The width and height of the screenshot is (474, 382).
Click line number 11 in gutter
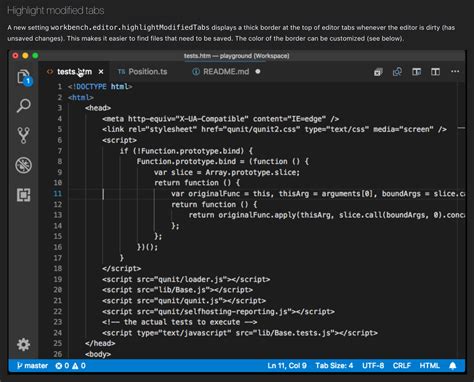pyautogui.click(x=58, y=194)
